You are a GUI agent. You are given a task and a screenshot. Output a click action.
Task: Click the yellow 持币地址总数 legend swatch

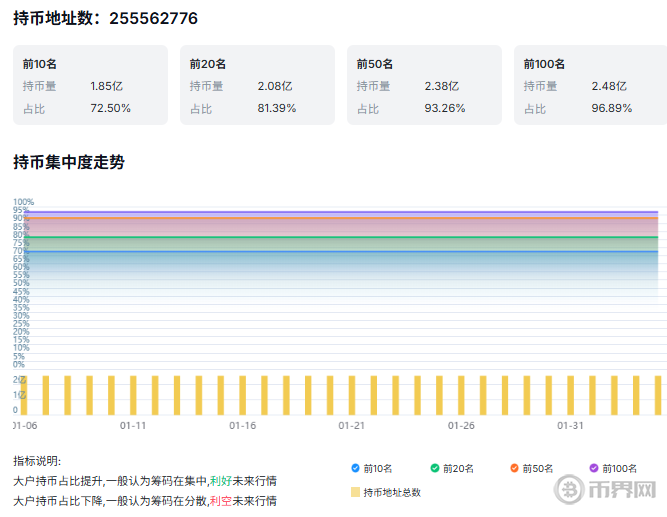click(356, 492)
